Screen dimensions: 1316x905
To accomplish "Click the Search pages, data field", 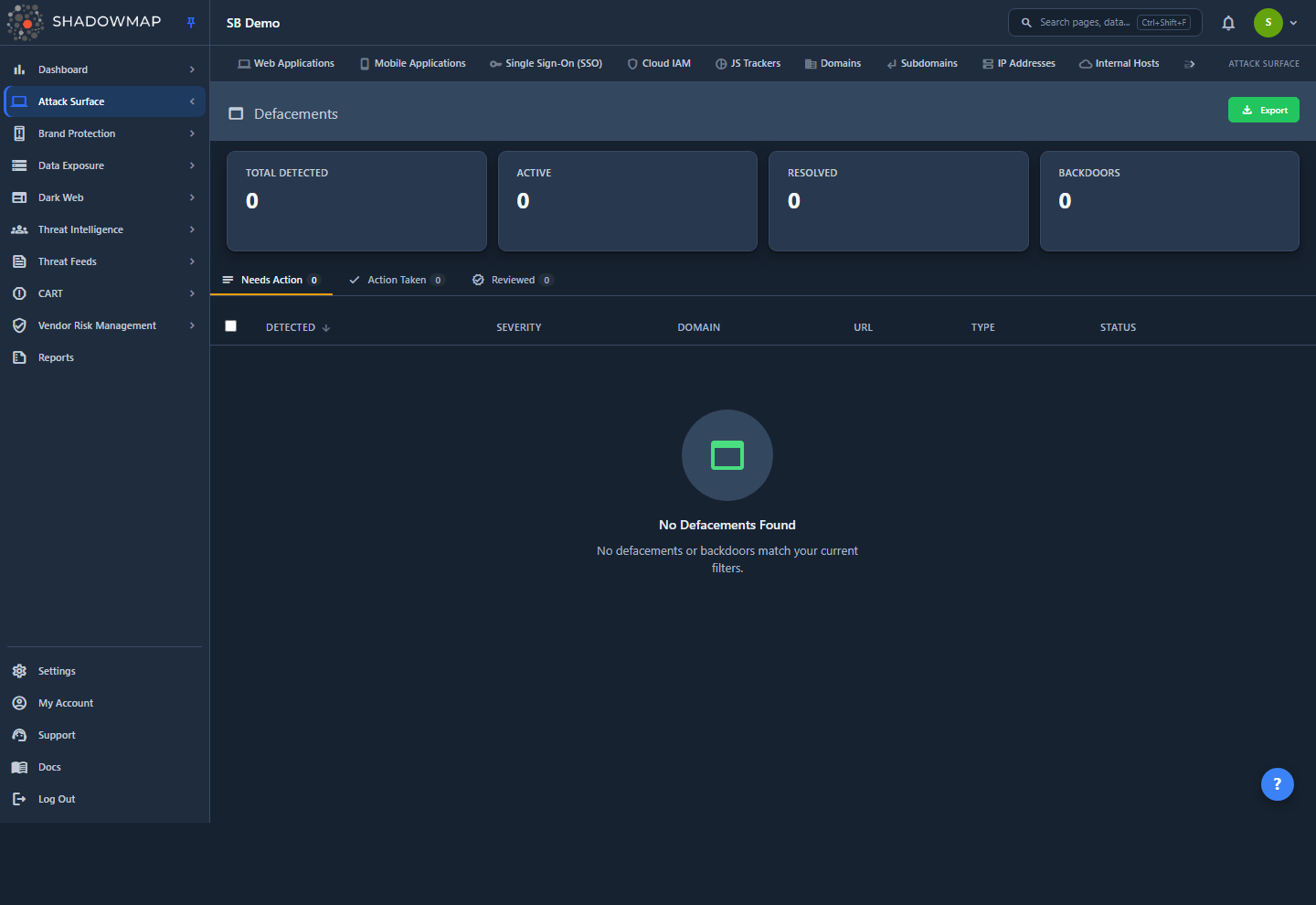I will tap(1105, 23).
